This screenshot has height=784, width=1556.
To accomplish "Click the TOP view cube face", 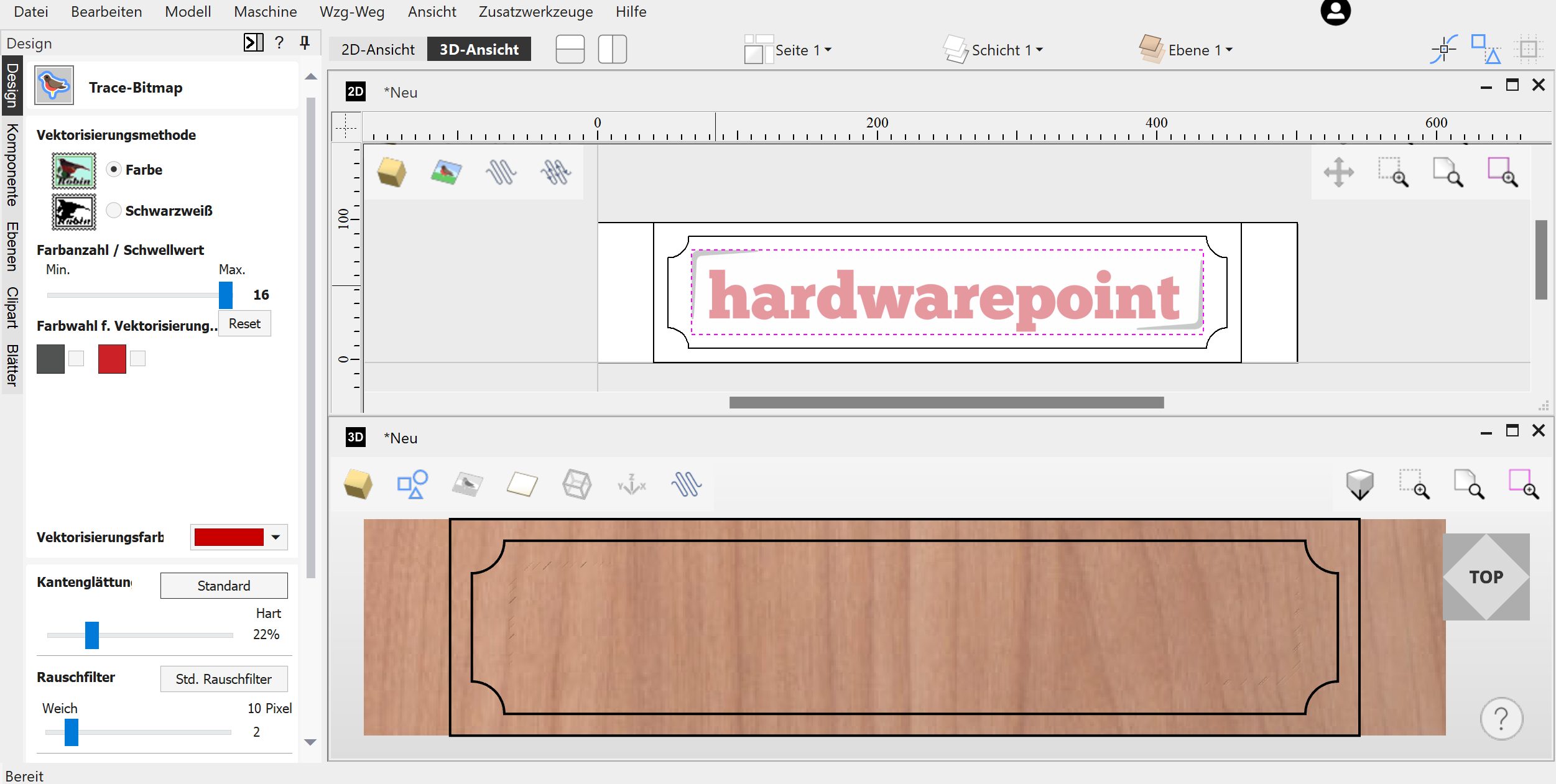I will [1486, 577].
